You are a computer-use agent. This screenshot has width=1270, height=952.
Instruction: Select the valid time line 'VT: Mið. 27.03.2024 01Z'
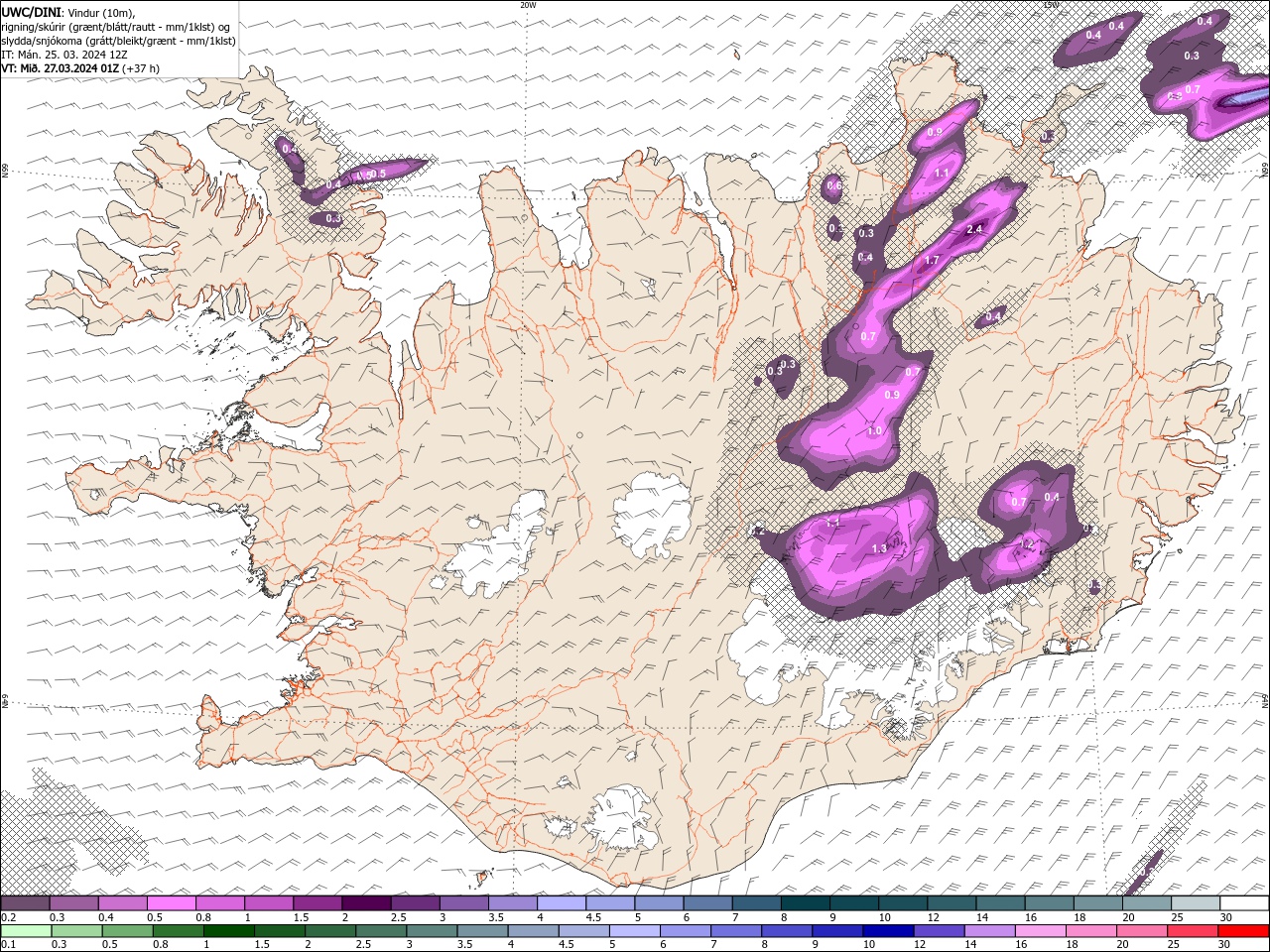click(x=60, y=68)
